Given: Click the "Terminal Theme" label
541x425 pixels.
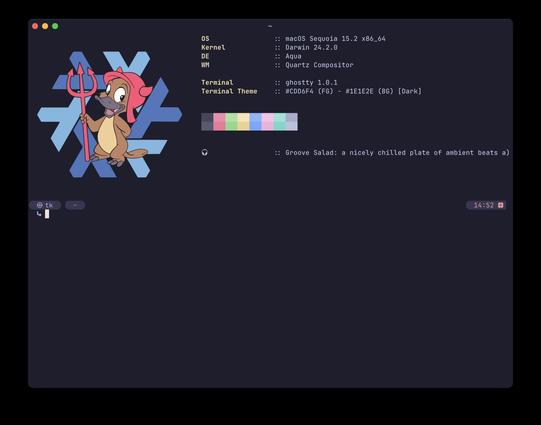Looking at the screenshot, I should pyautogui.click(x=229, y=91).
